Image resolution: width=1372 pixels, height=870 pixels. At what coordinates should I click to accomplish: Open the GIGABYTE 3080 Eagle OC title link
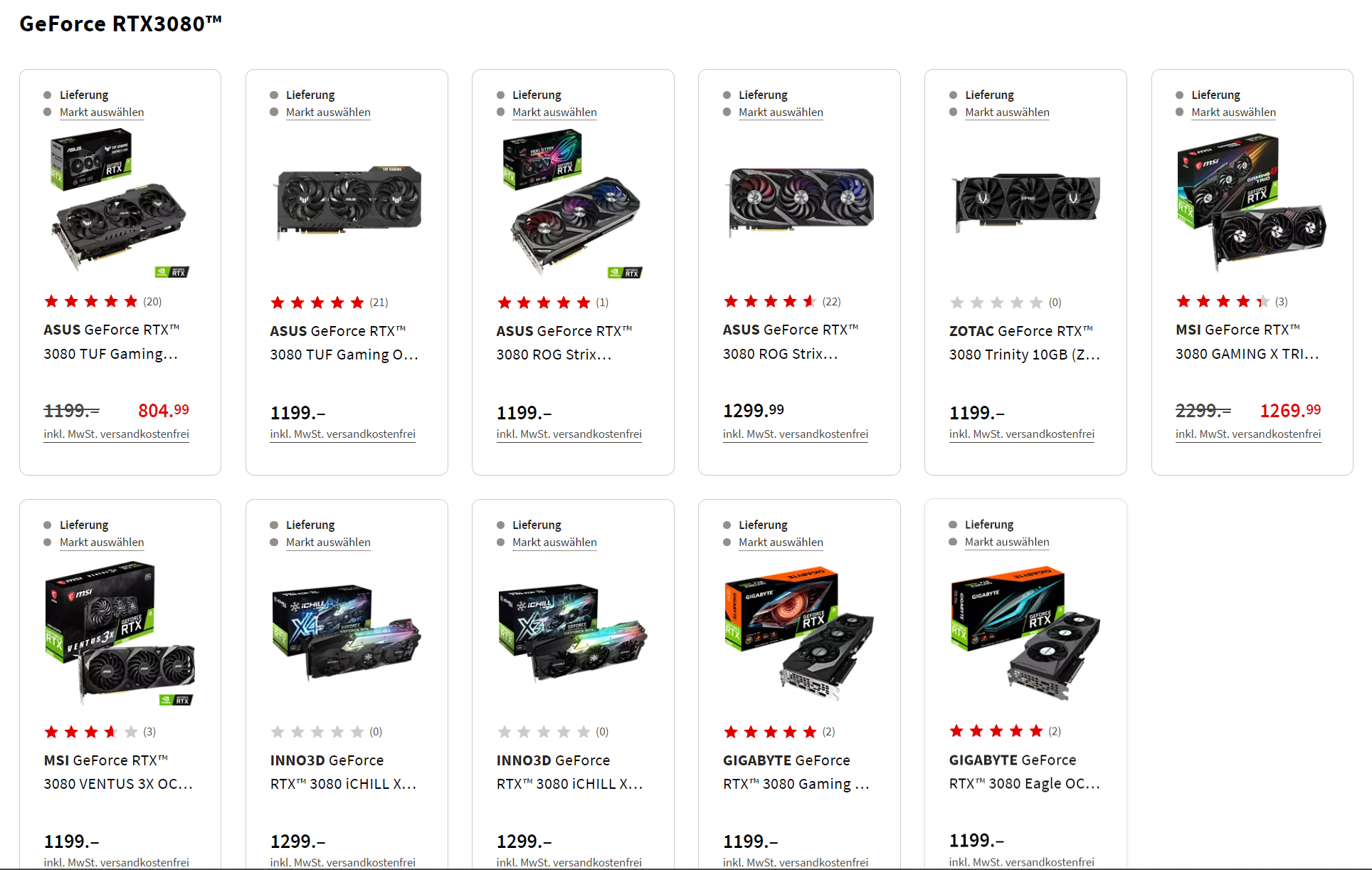click(x=1024, y=772)
